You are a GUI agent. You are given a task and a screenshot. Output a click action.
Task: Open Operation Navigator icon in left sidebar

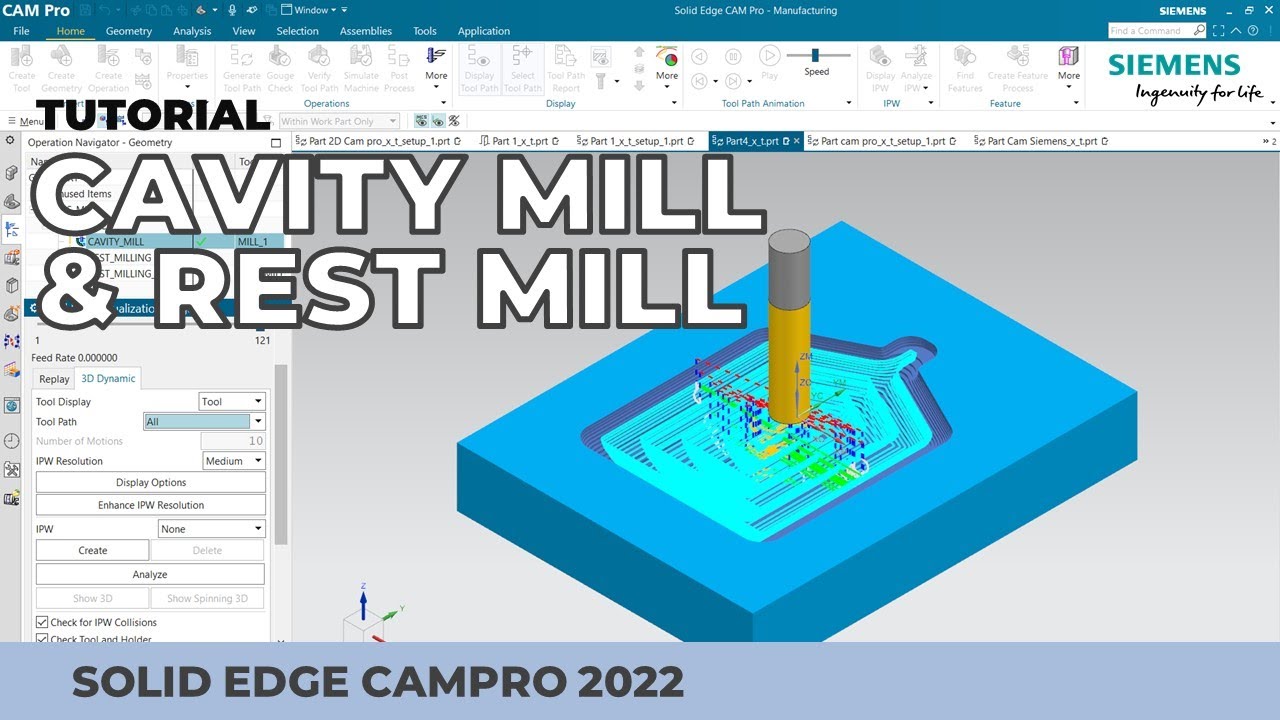[11, 229]
